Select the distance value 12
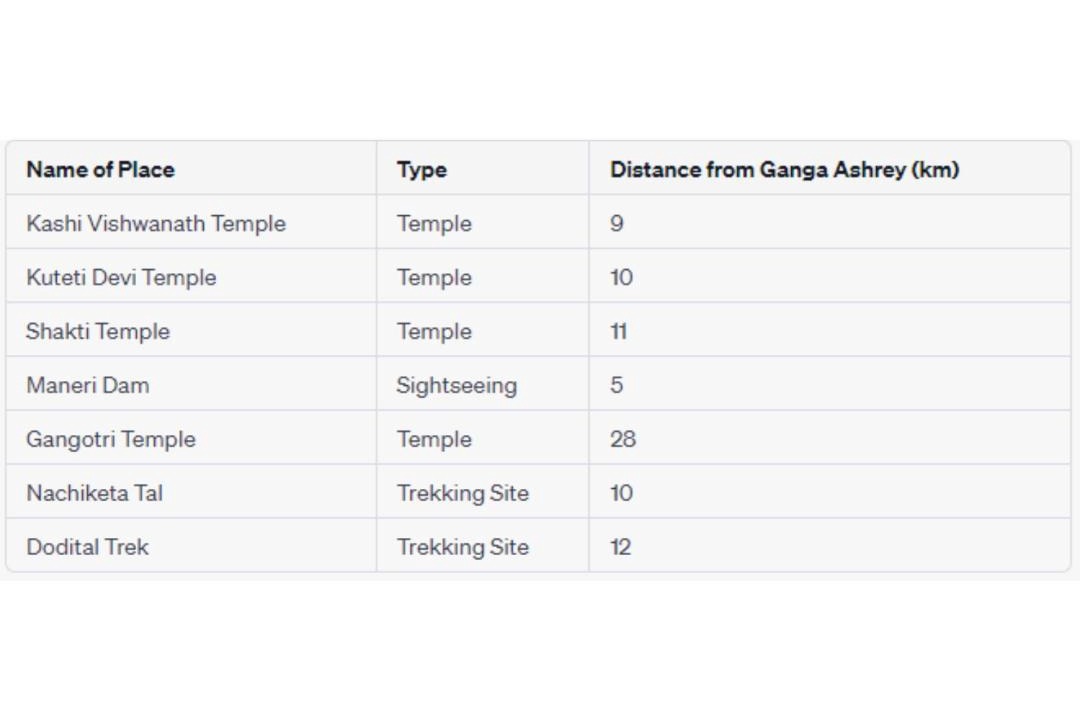This screenshot has width=1080, height=720. [620, 548]
